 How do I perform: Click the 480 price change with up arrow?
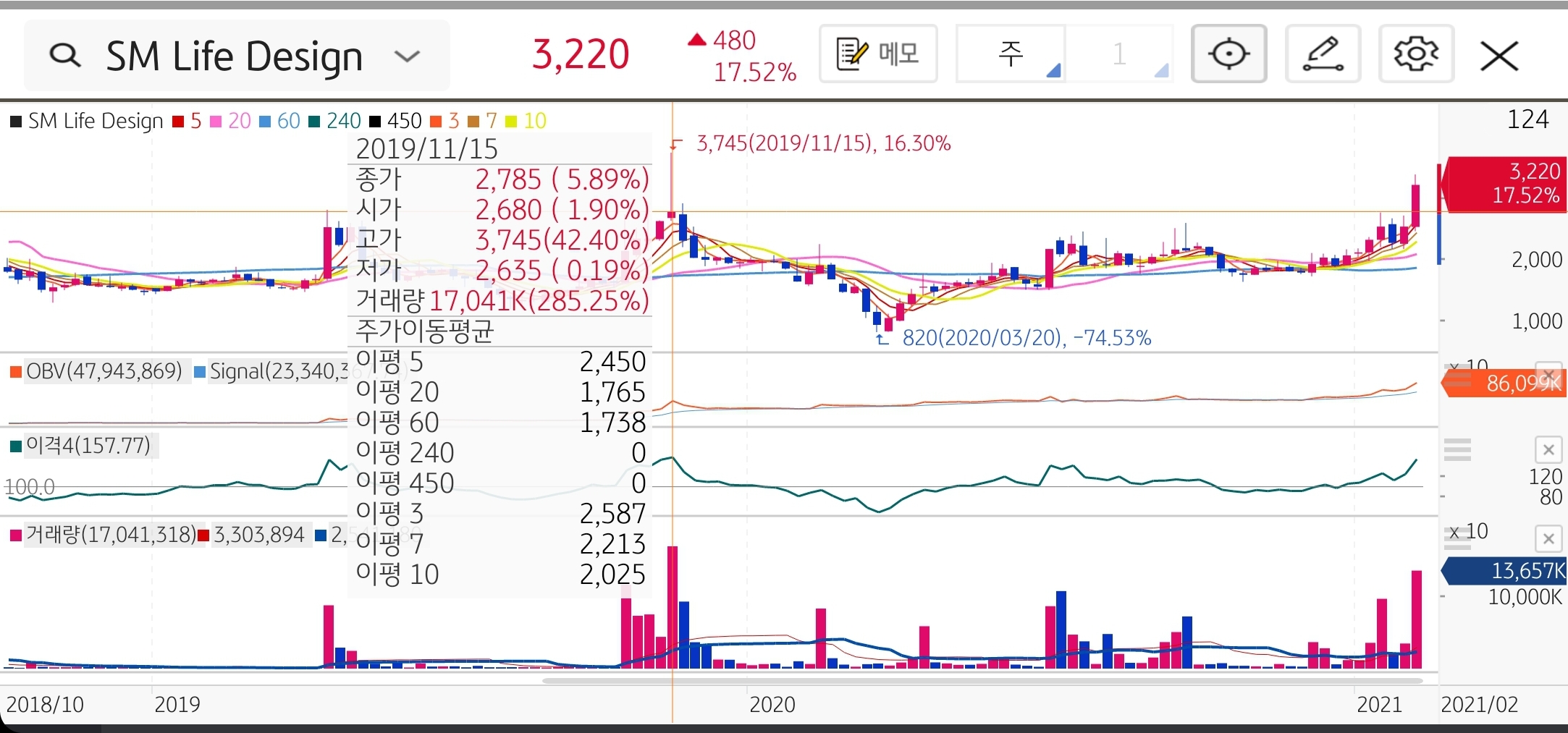coord(722,41)
